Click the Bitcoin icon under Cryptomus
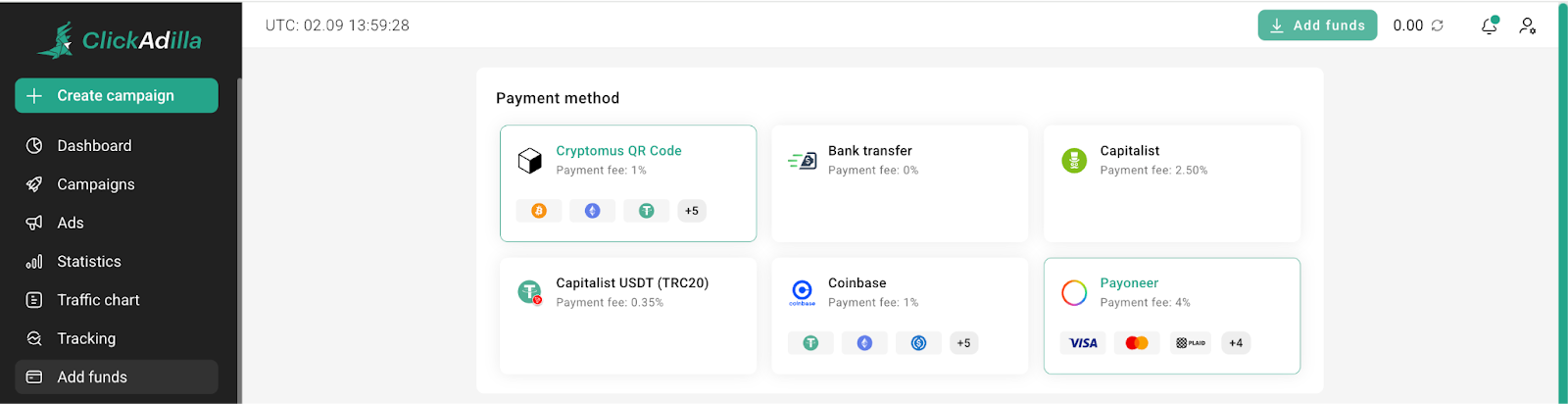 pyautogui.click(x=539, y=211)
